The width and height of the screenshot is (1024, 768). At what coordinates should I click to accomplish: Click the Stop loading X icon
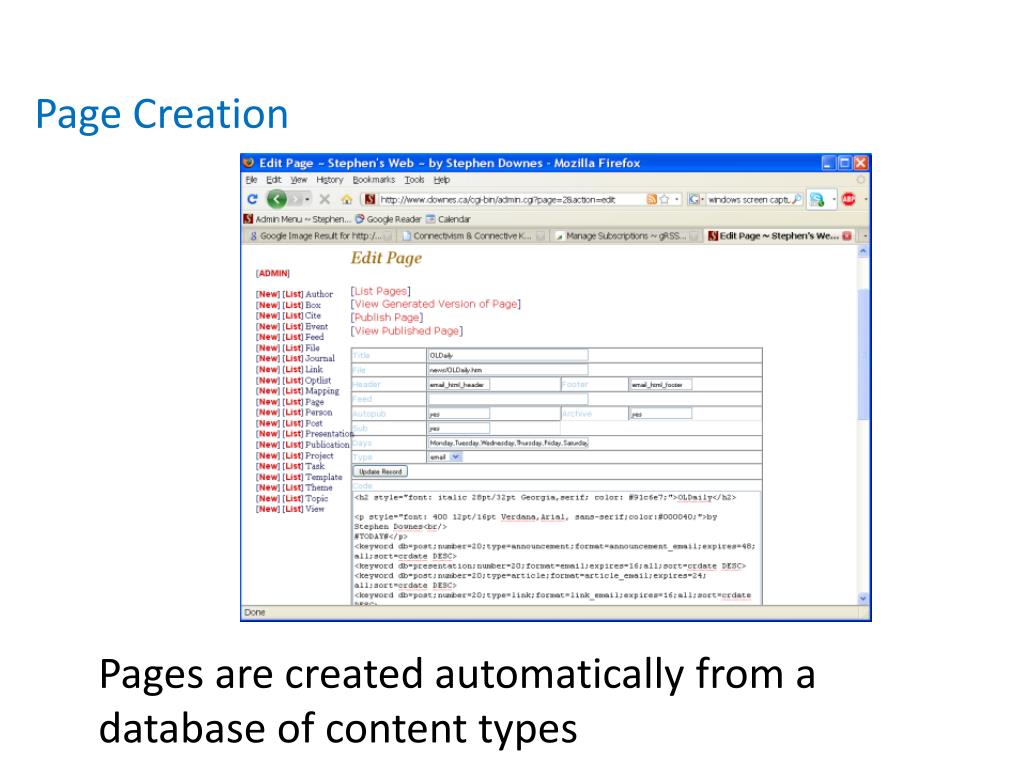325,199
